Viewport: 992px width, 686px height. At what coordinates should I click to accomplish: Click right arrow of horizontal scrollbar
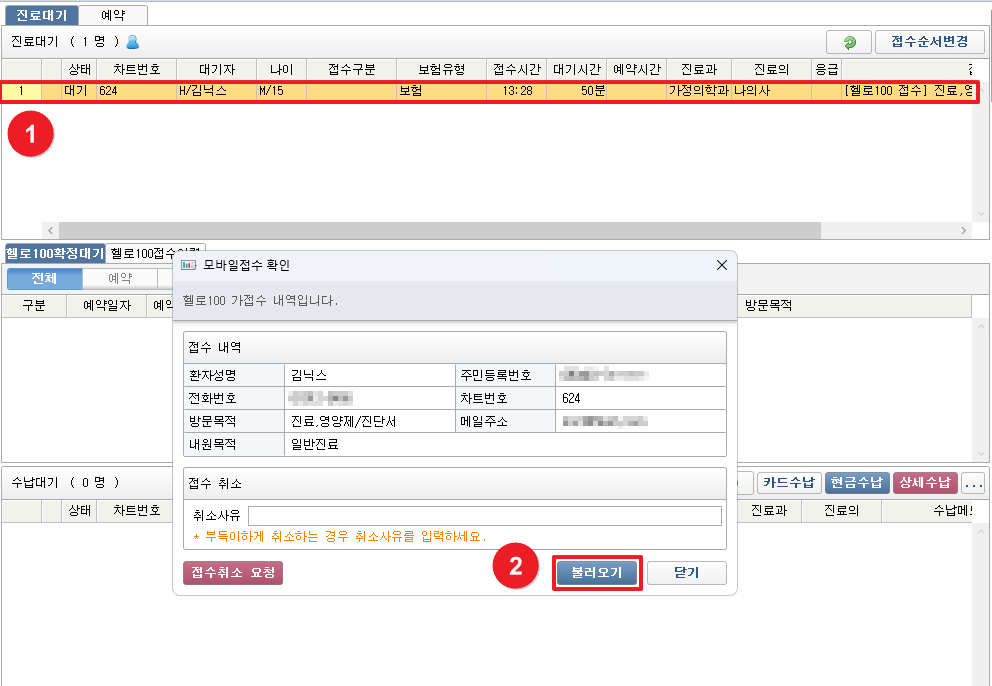point(964,230)
